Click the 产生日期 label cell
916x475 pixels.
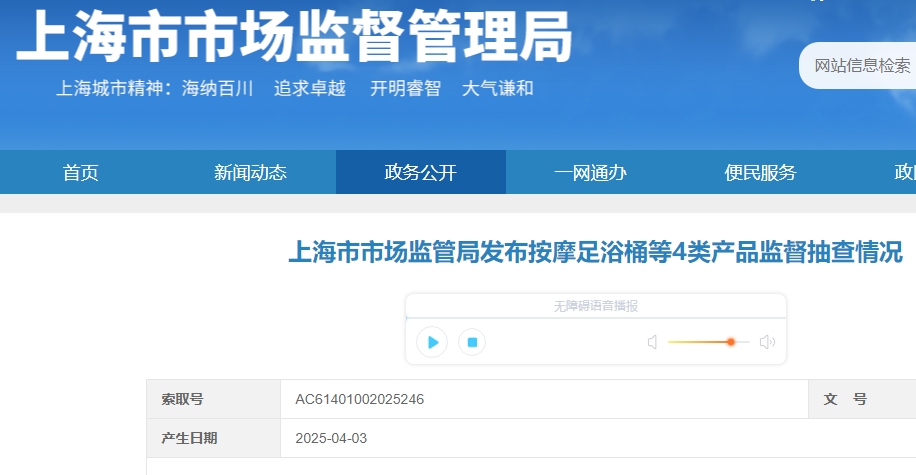click(189, 438)
